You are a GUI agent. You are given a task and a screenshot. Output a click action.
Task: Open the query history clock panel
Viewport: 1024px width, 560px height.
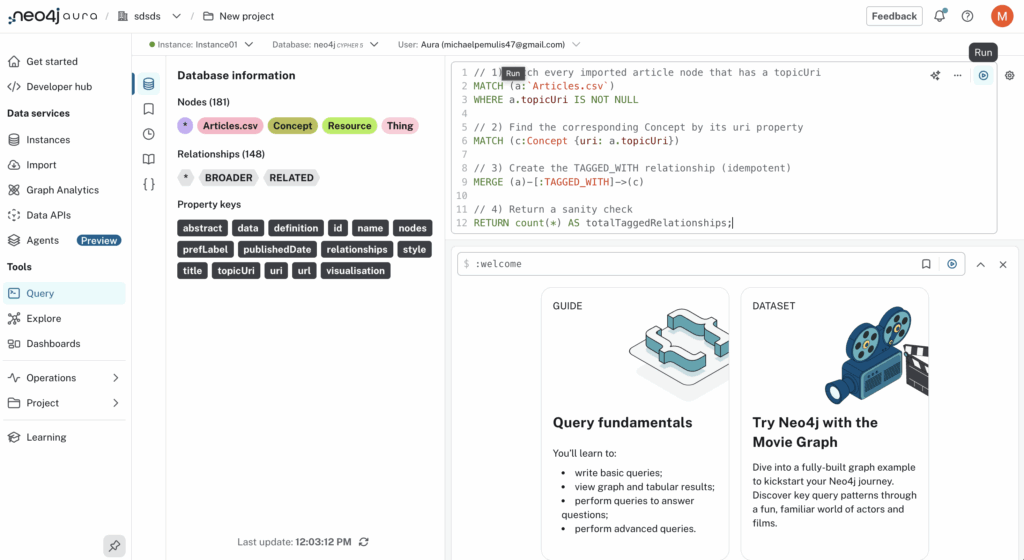(149, 134)
